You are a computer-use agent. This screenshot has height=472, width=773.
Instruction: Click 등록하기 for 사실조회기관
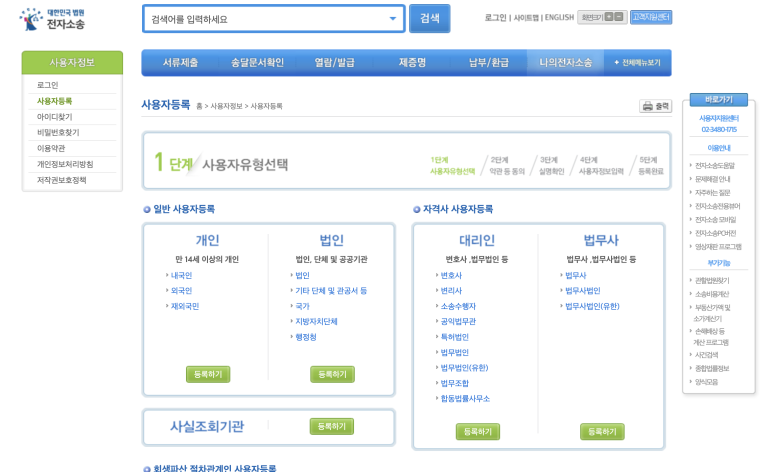(332, 426)
